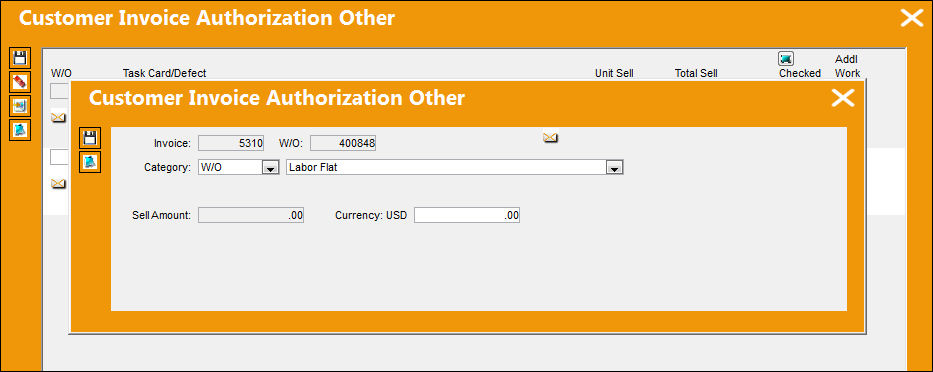The height and width of the screenshot is (372, 933).
Task: Open the Labor Flat dropdown
Action: [x=614, y=168]
